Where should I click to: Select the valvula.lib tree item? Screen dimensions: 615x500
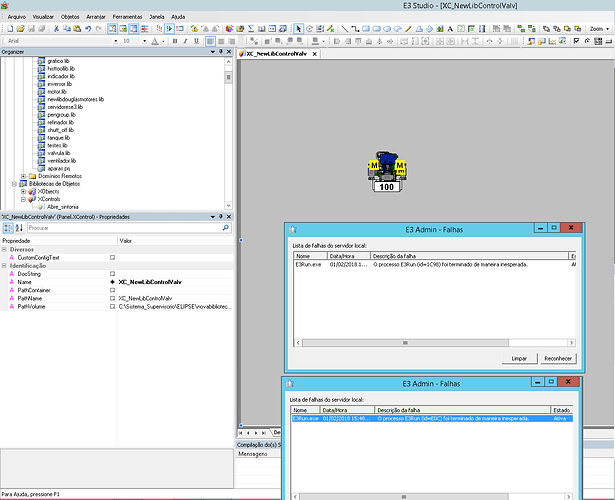tap(59, 153)
